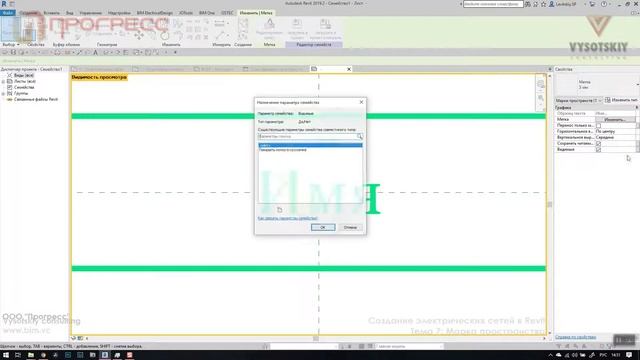
Task: Open the Windows Start menu
Action: 6,355
